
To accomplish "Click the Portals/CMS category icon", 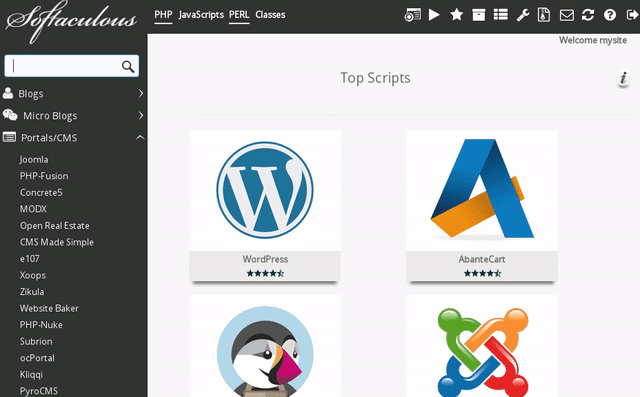I will pyautogui.click(x=9, y=137).
